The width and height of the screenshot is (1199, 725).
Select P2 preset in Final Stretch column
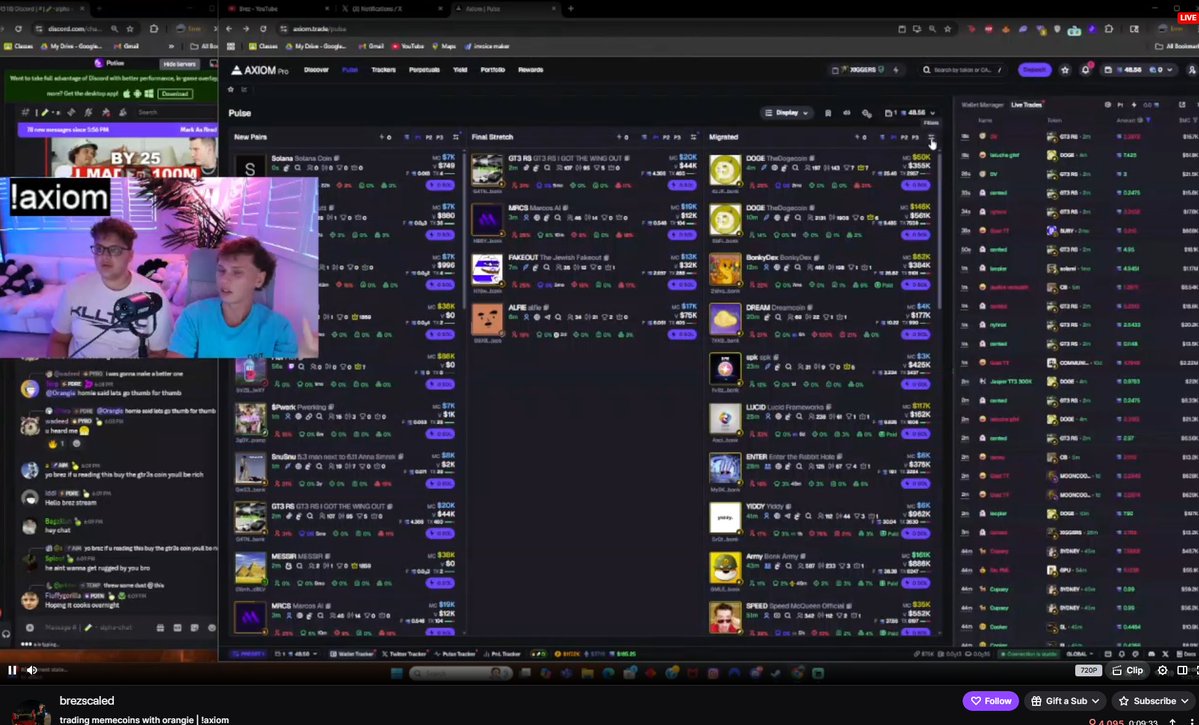(666, 138)
